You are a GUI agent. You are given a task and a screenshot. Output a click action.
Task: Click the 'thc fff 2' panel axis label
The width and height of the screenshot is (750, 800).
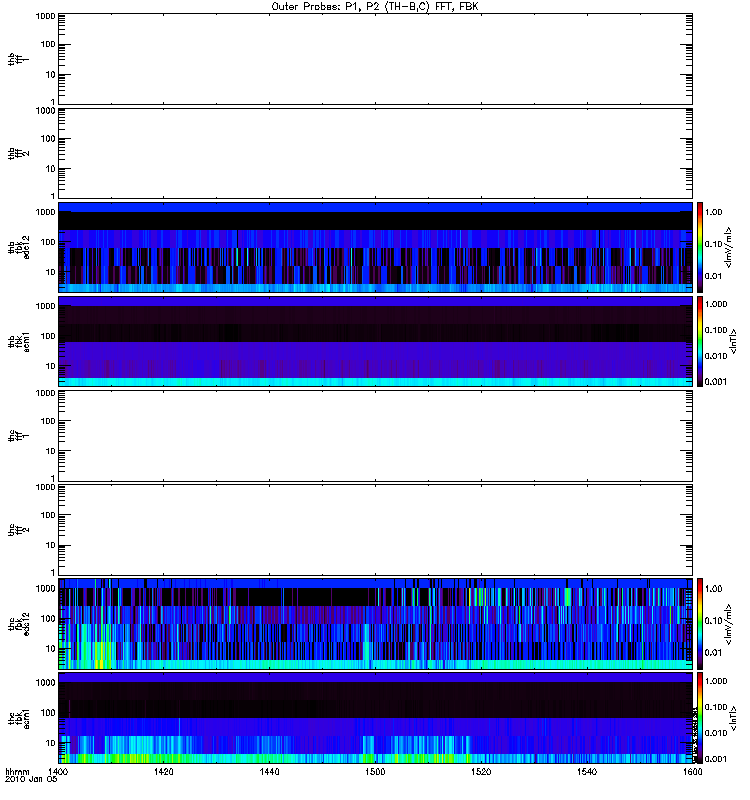(18, 530)
